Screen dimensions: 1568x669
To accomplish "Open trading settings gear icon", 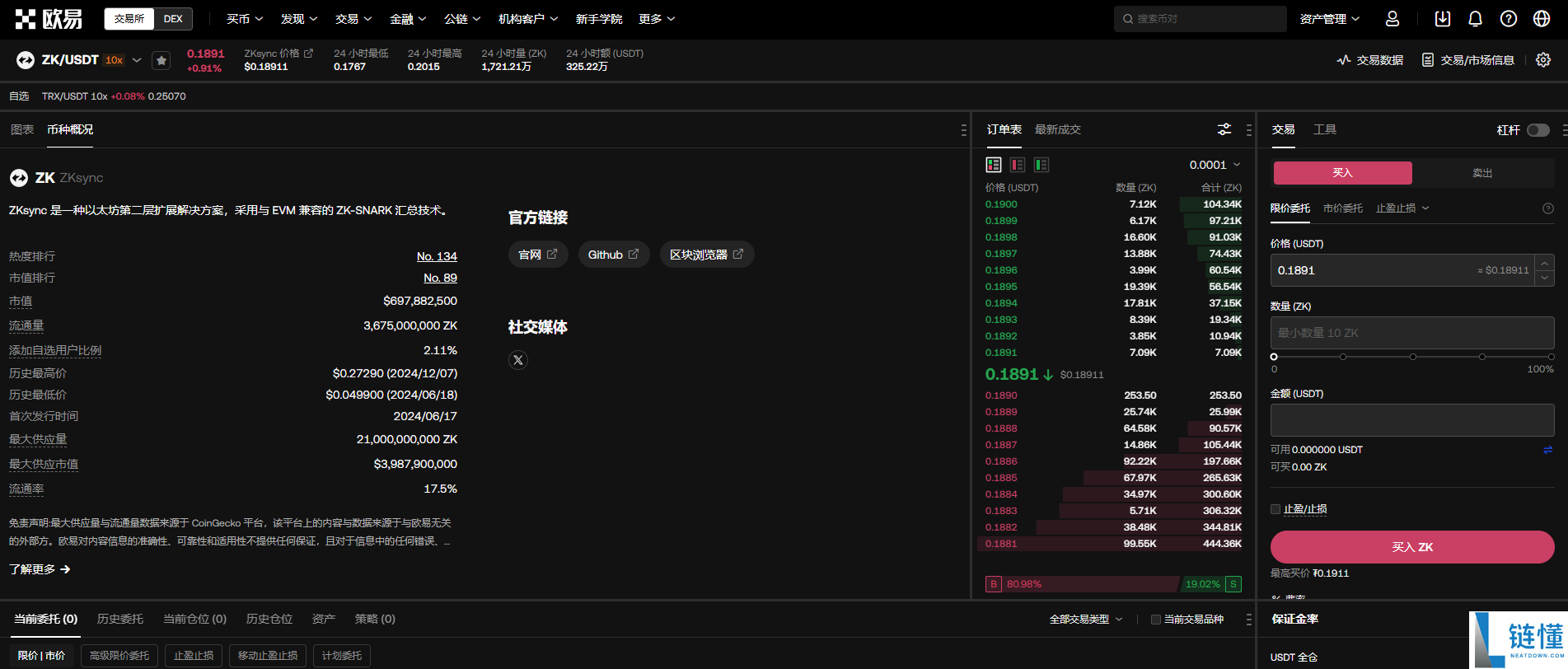I will click(1543, 60).
